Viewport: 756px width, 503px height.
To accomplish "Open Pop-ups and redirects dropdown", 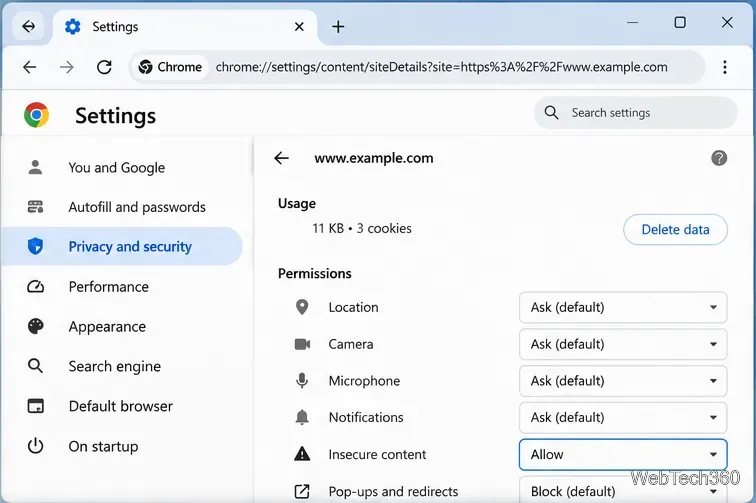I will pyautogui.click(x=623, y=490).
